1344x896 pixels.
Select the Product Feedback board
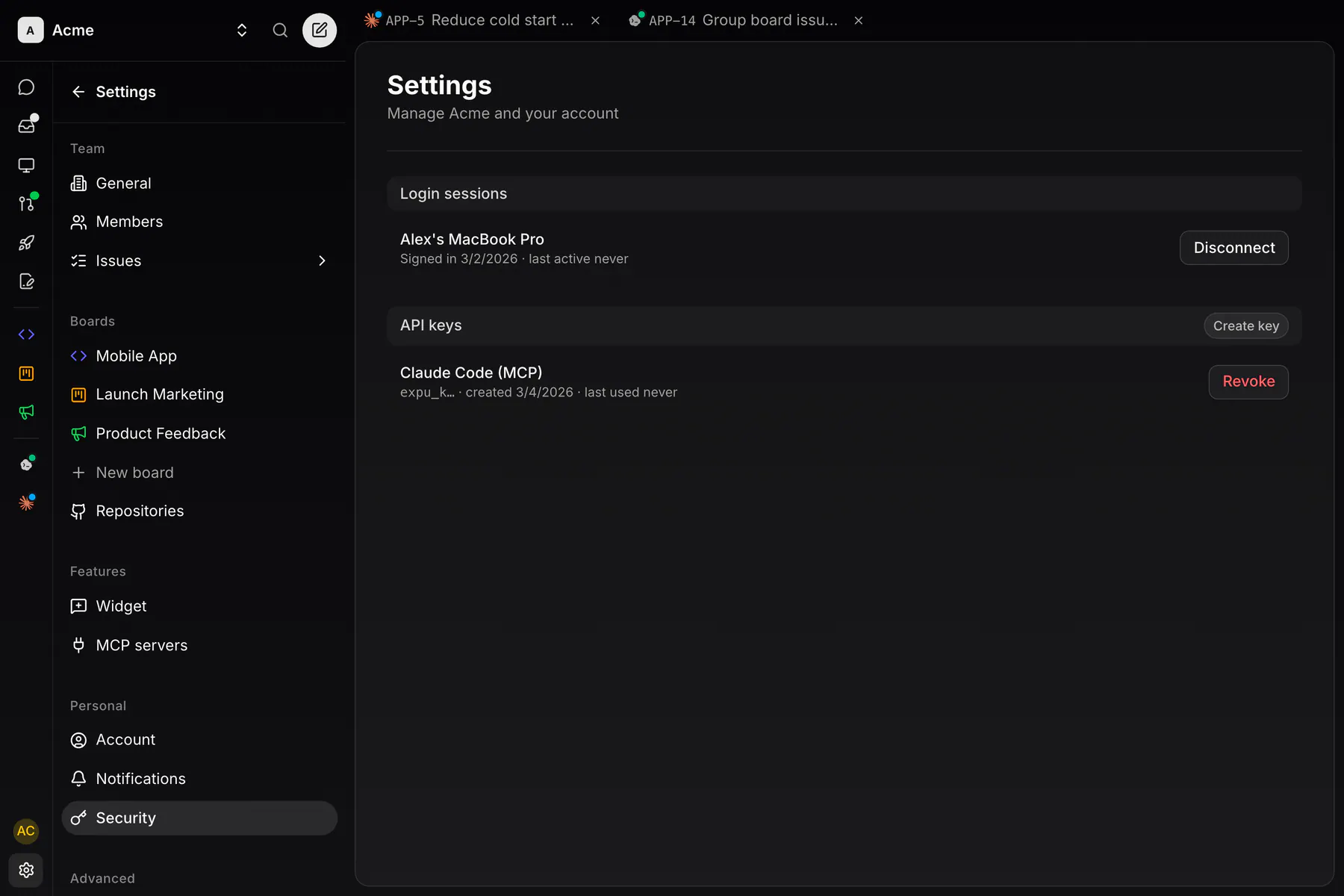[x=199, y=433]
